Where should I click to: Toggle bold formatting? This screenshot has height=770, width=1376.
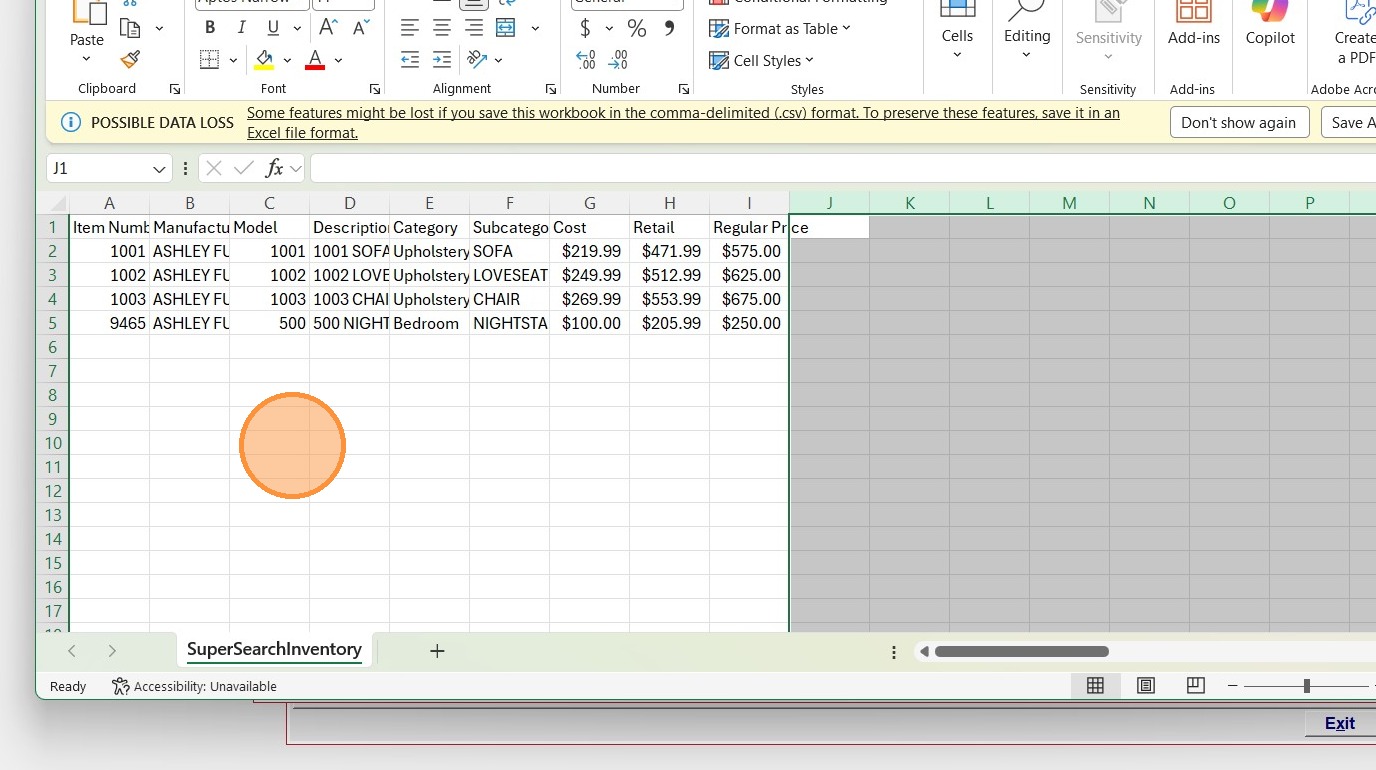tap(210, 28)
